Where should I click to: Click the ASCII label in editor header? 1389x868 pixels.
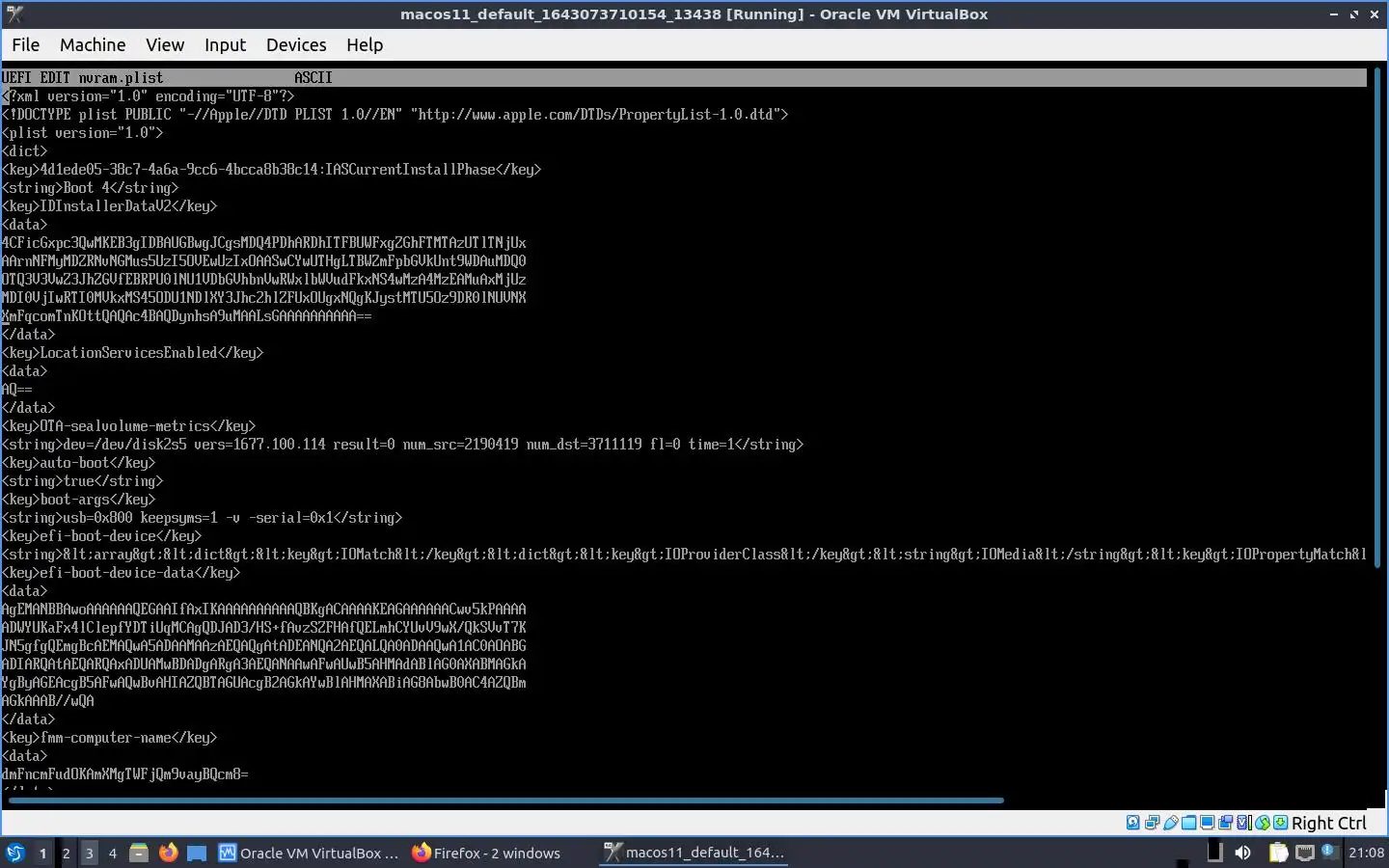(313, 77)
